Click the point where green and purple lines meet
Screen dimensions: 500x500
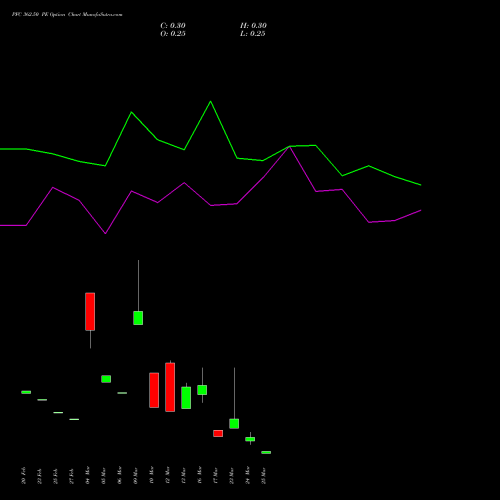click(290, 147)
